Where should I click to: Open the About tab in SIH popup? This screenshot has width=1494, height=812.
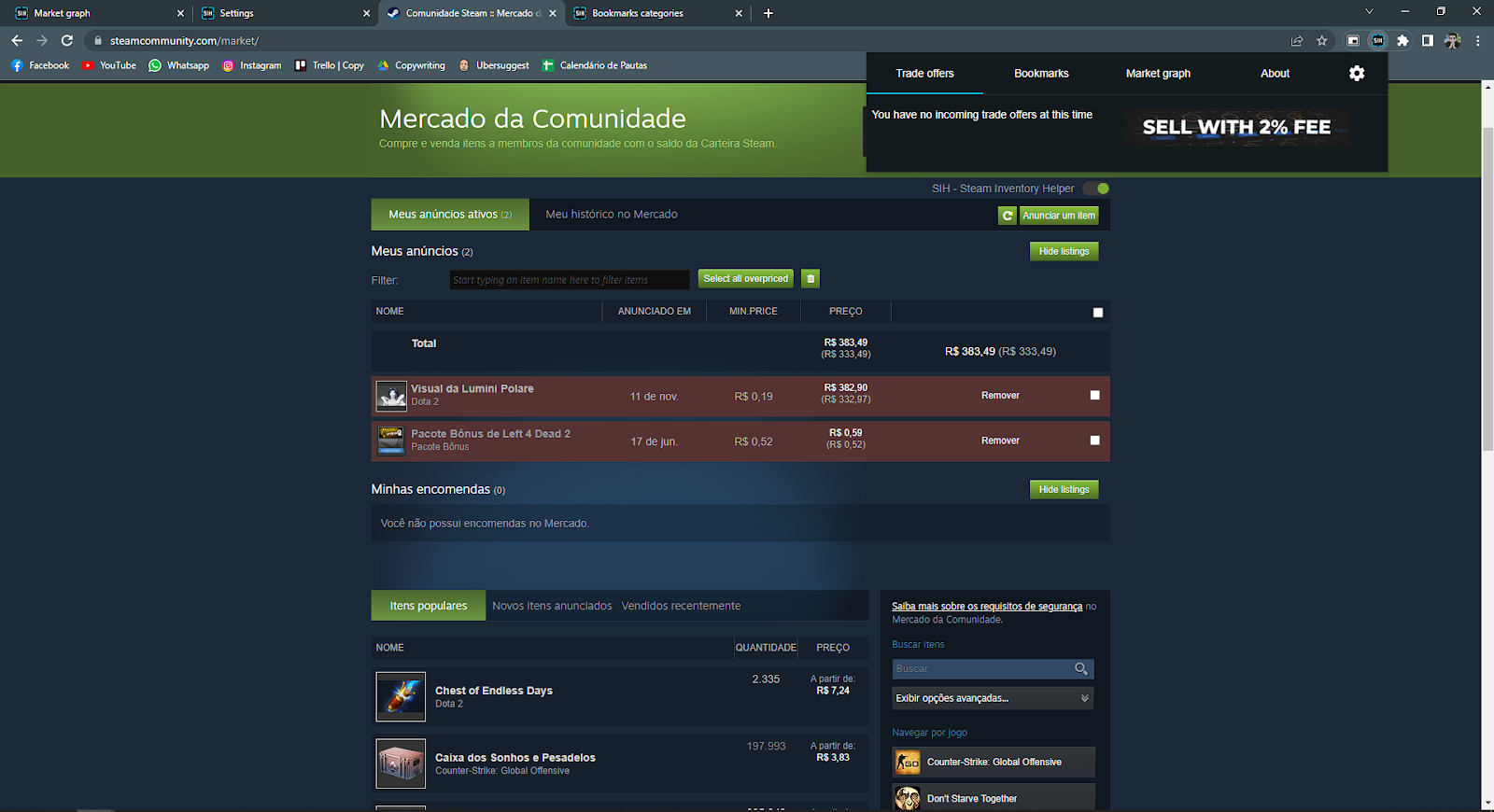tap(1275, 73)
